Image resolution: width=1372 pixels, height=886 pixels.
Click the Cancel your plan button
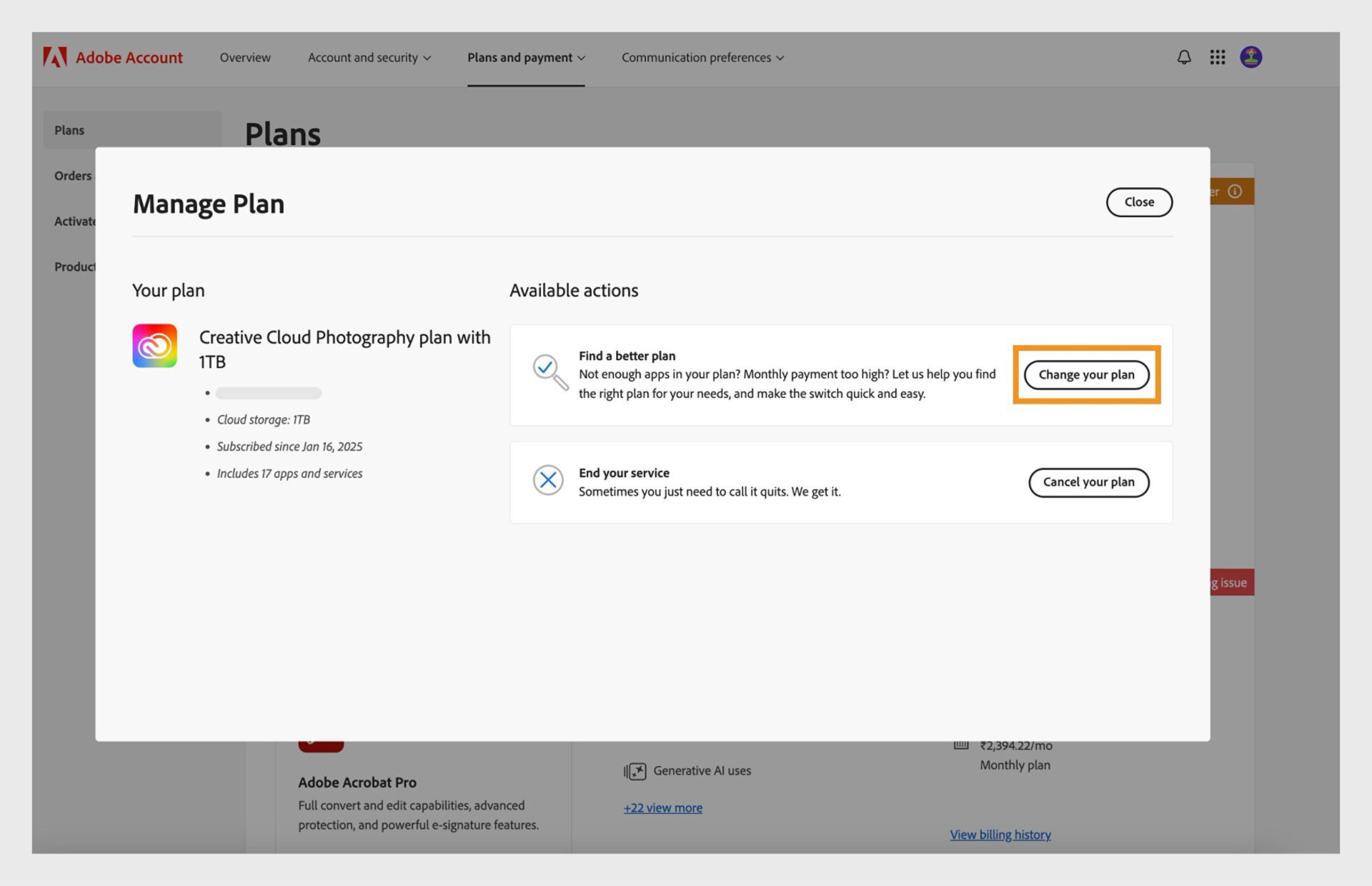pyautogui.click(x=1088, y=482)
